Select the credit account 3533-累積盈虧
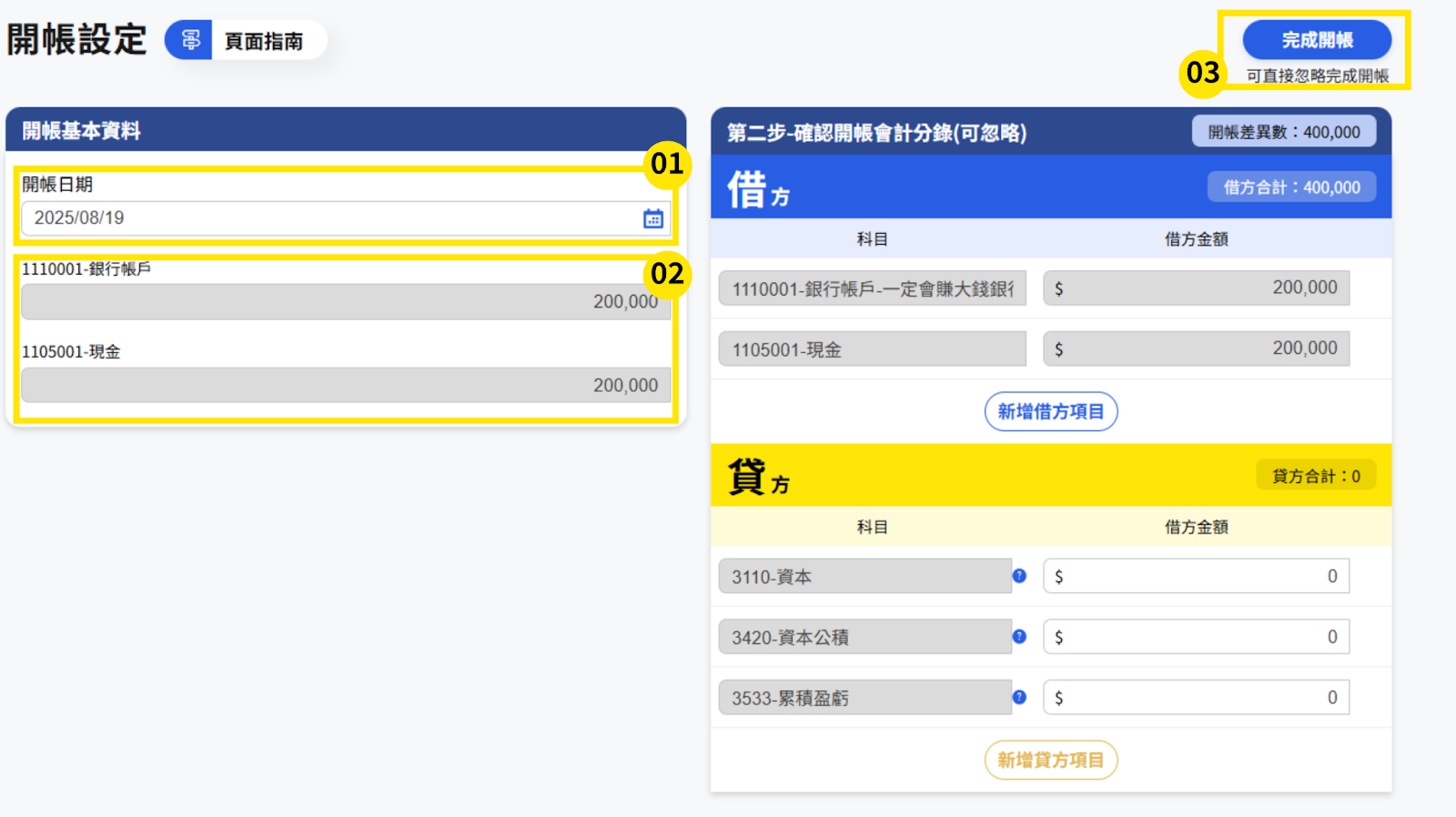Image resolution: width=1456 pixels, height=817 pixels. 865,698
